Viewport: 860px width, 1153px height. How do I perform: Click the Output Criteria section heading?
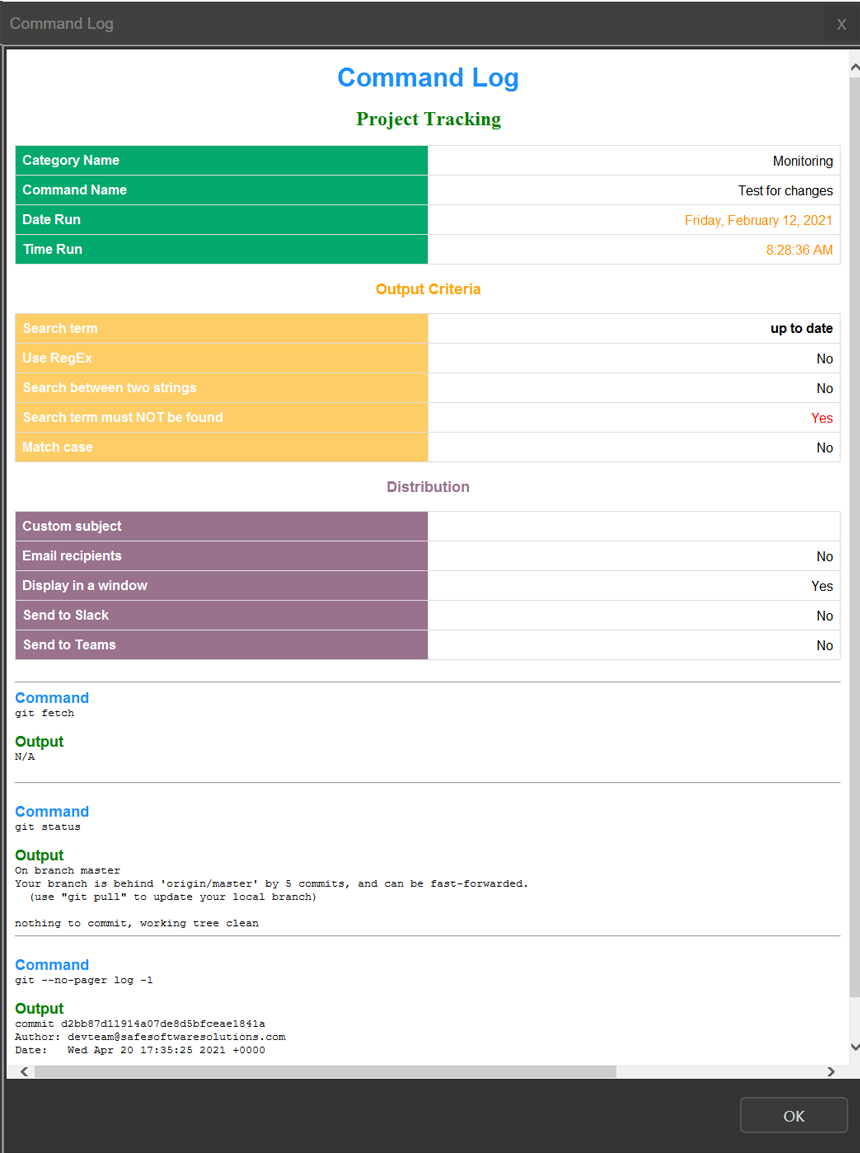tap(428, 289)
